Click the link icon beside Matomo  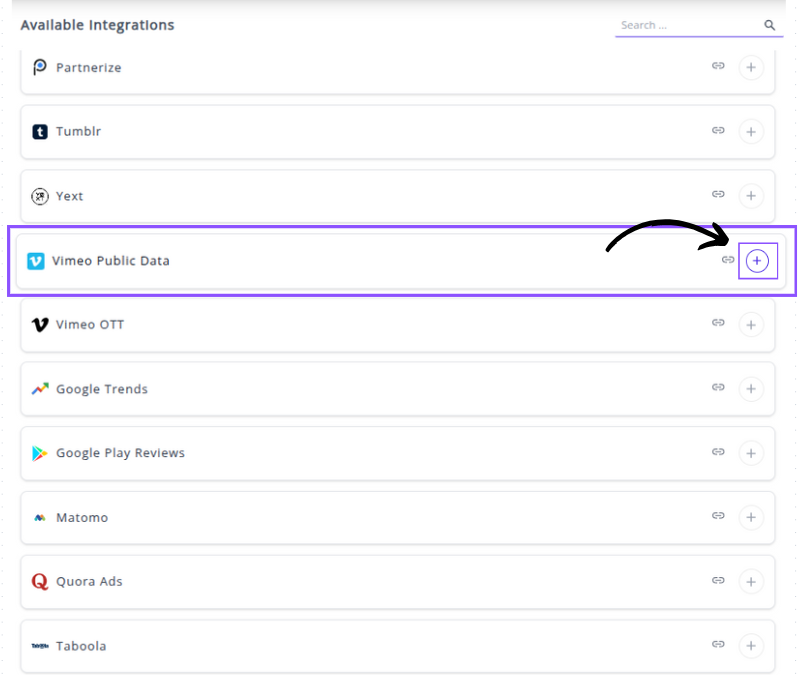click(718, 516)
